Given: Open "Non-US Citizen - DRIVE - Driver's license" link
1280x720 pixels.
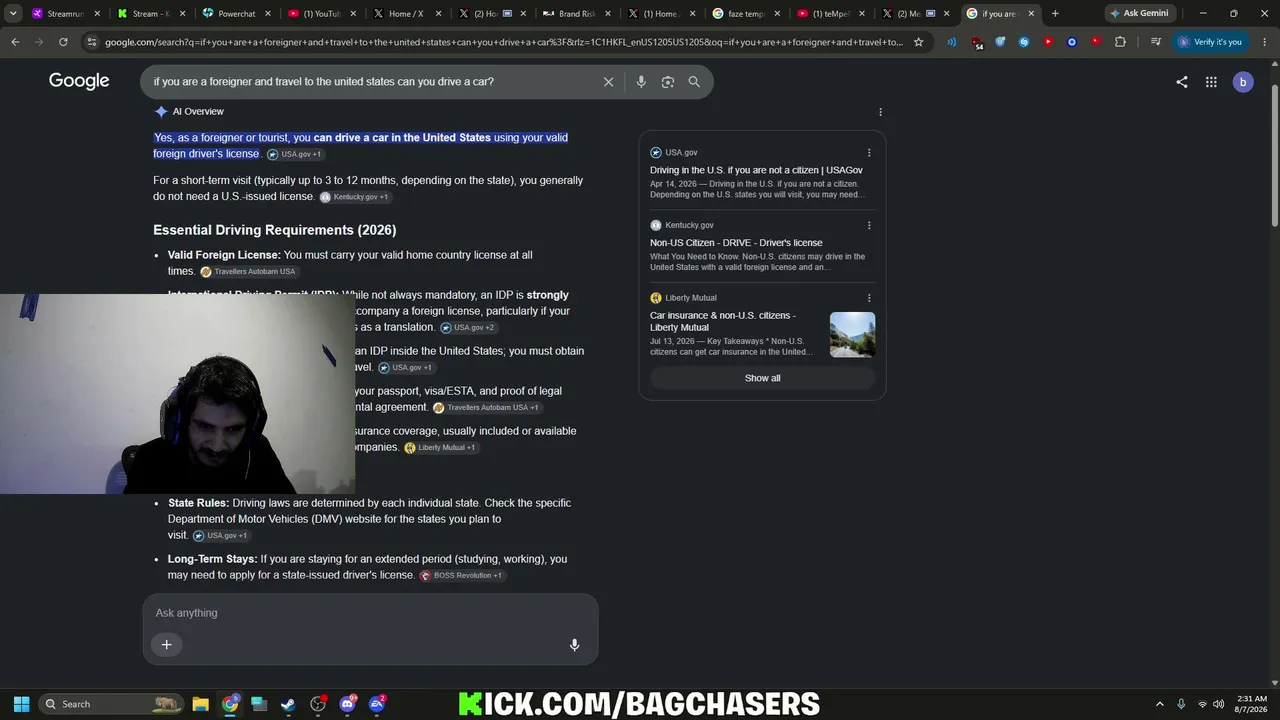Looking at the screenshot, I should [x=736, y=243].
